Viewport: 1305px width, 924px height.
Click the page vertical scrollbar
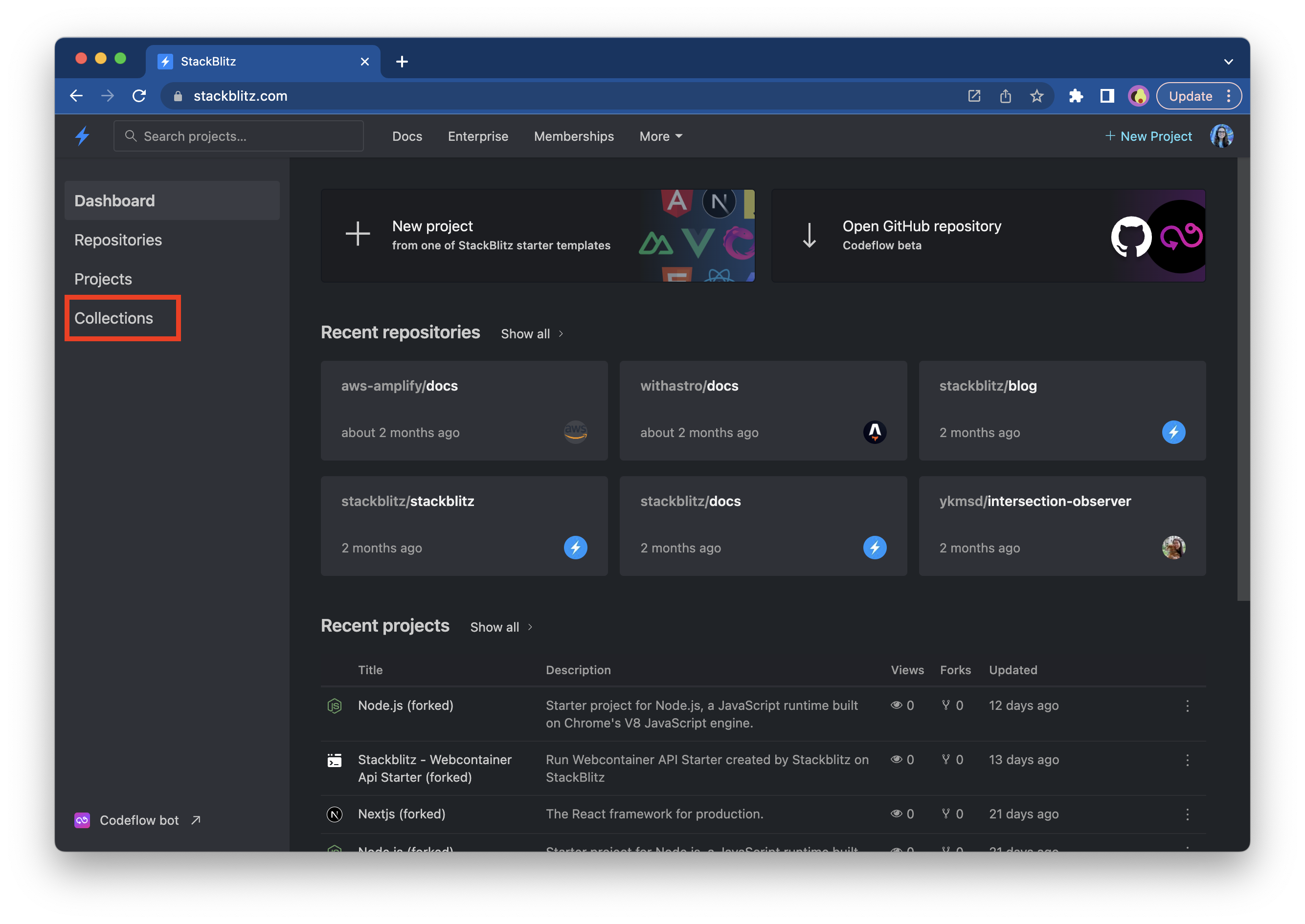click(x=1243, y=378)
